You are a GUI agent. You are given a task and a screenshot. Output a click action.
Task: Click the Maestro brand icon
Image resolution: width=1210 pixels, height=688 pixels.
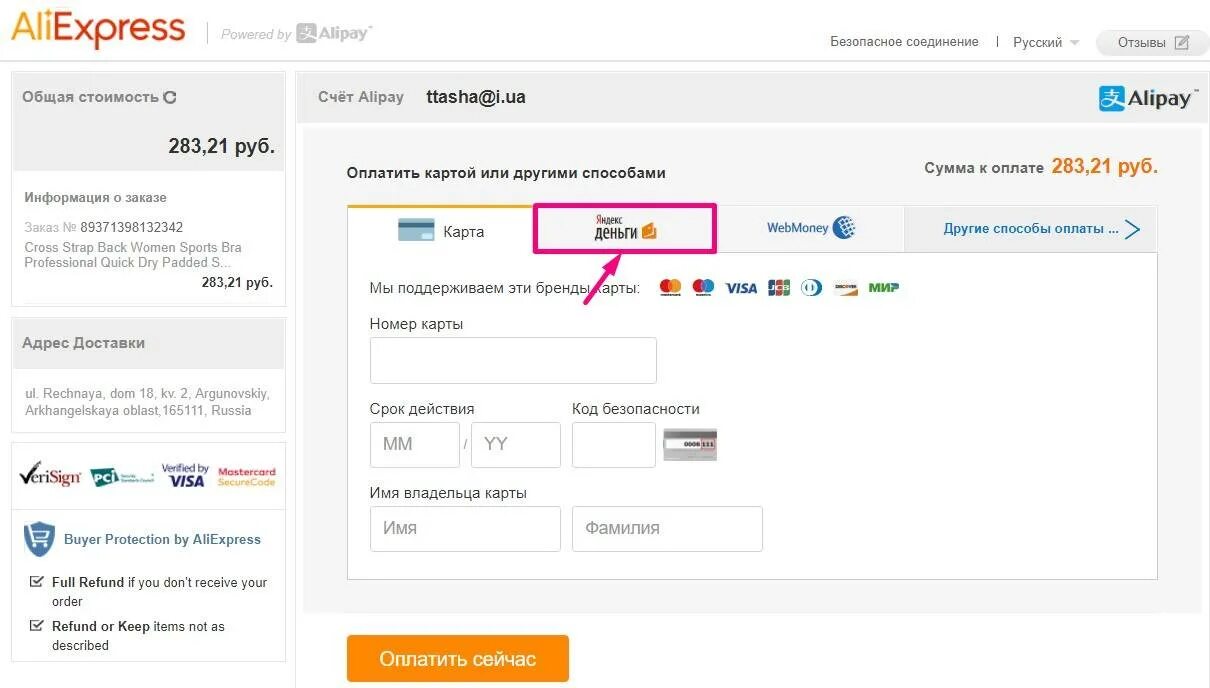tap(703, 288)
